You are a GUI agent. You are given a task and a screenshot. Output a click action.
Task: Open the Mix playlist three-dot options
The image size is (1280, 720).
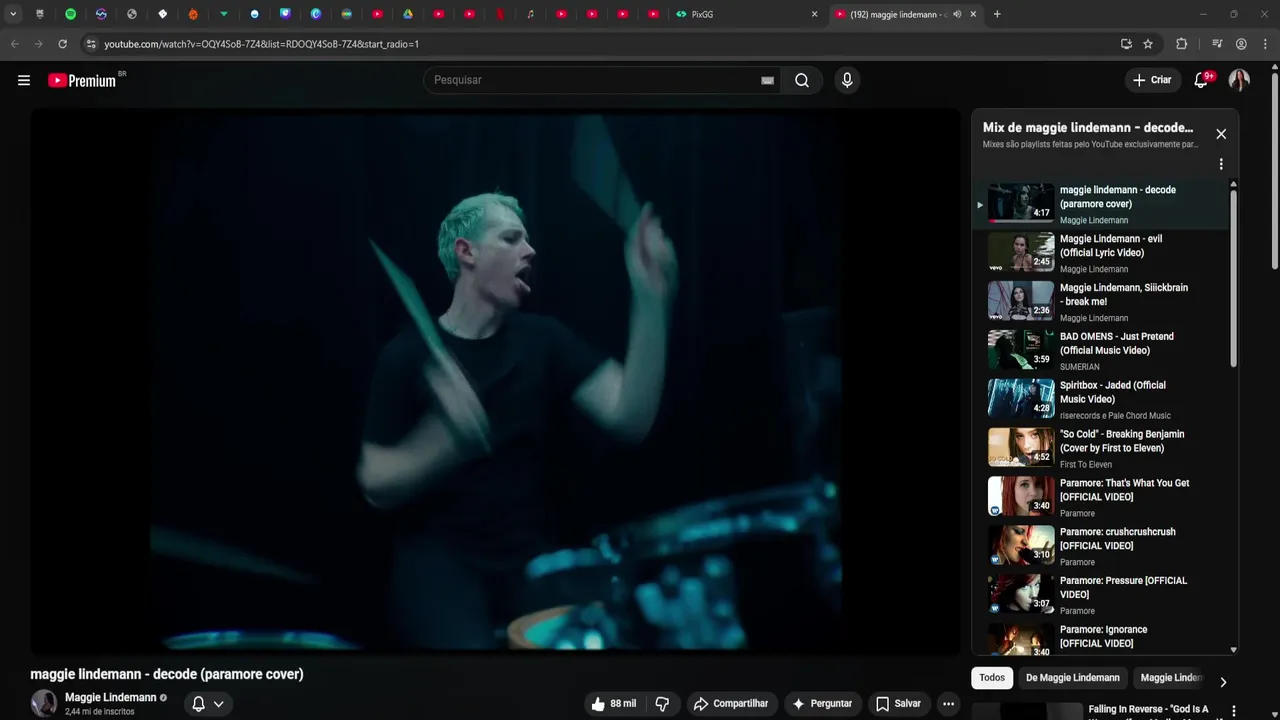pyautogui.click(x=1221, y=164)
